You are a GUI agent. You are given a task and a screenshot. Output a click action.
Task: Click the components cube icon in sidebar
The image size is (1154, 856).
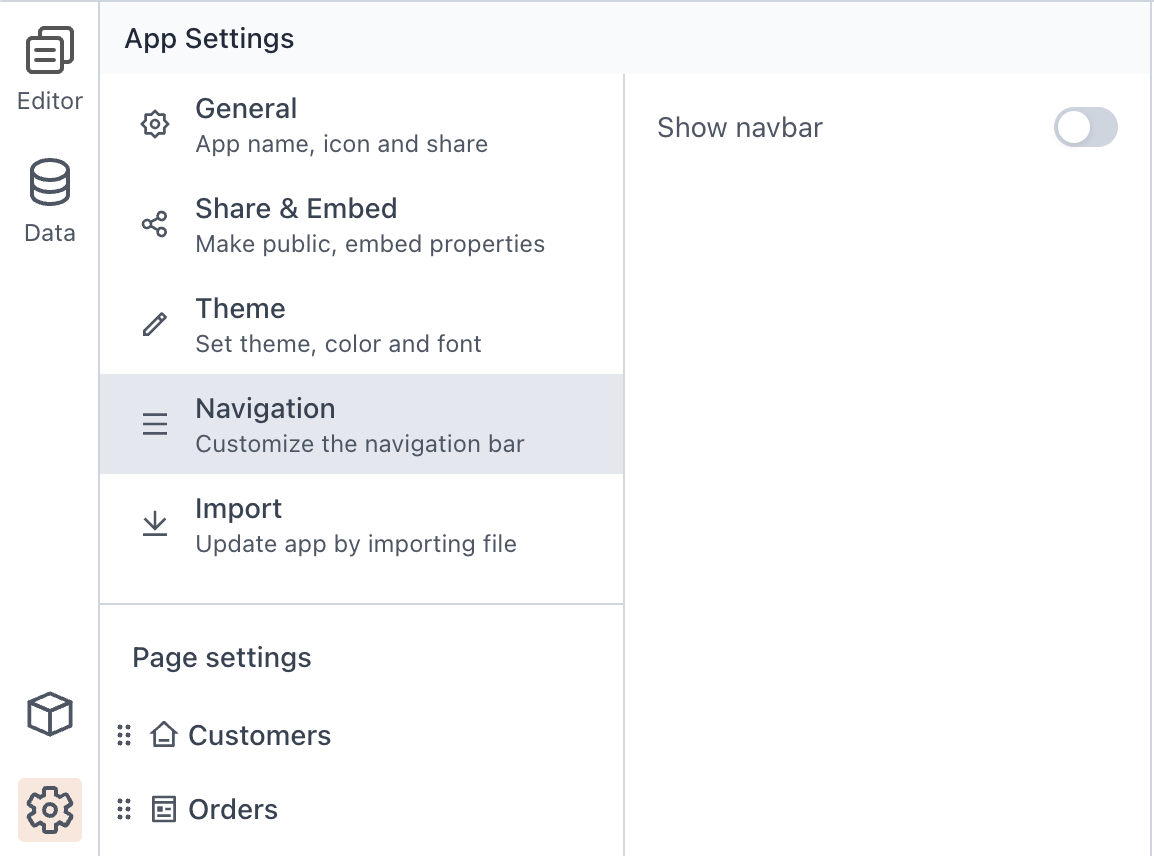(49, 714)
